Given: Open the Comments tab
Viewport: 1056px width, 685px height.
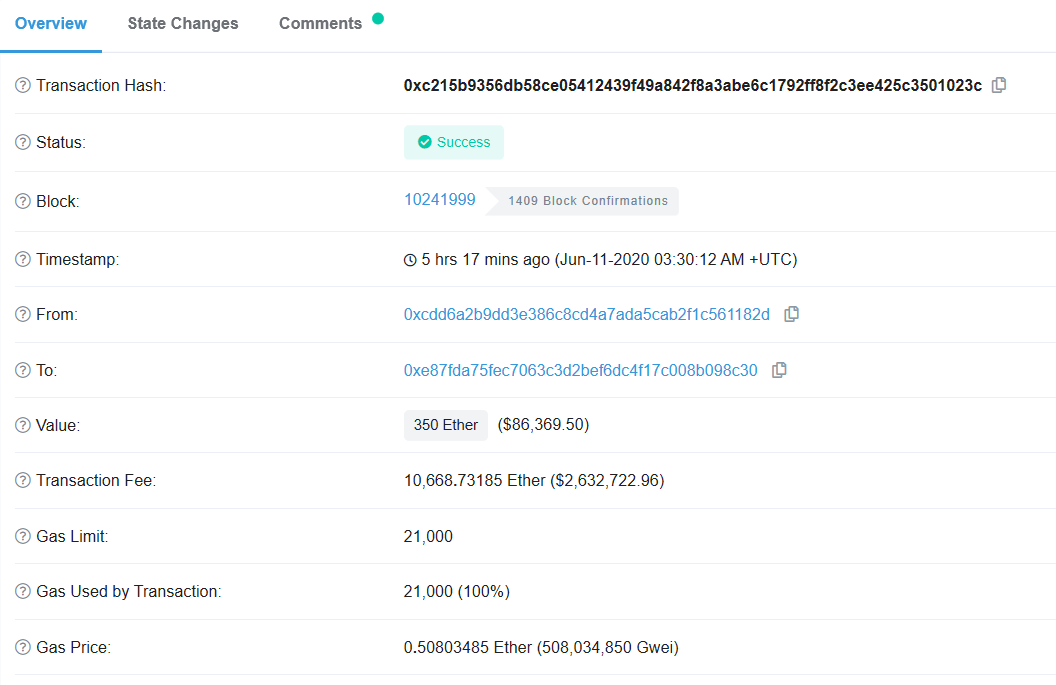Looking at the screenshot, I should (x=321, y=24).
